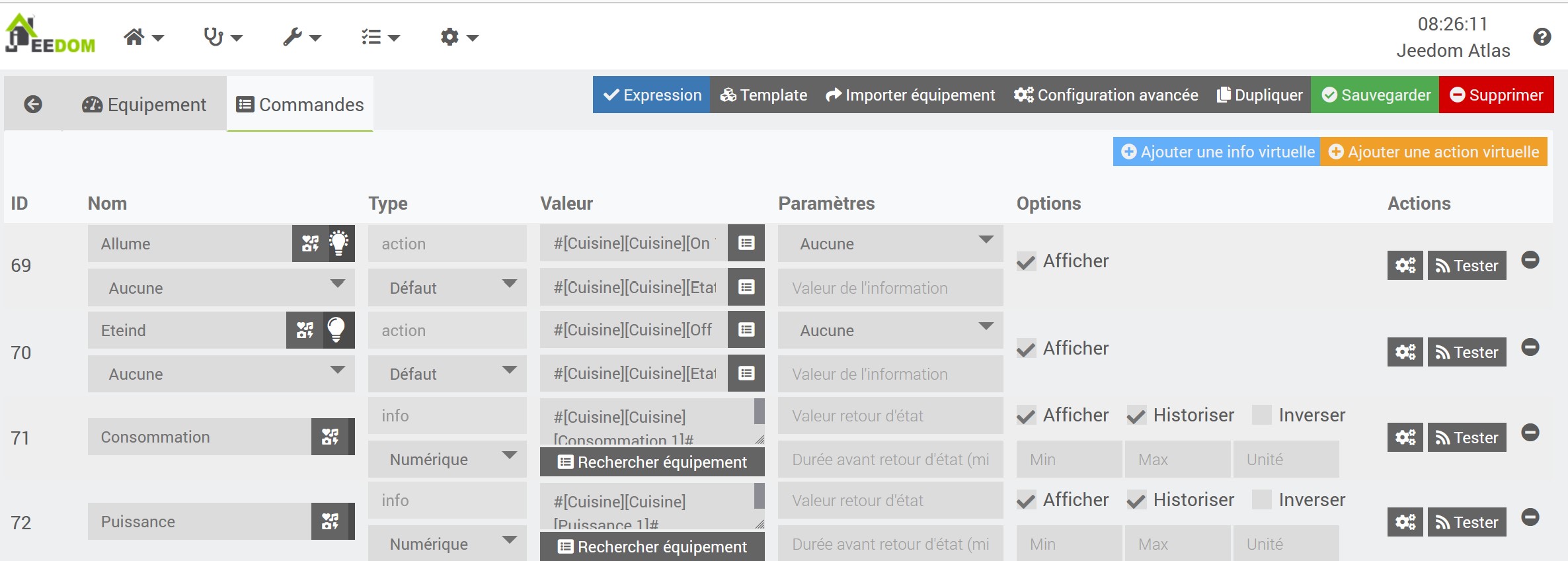Open the wrench tools menu
1568x561 pixels.
tap(301, 37)
